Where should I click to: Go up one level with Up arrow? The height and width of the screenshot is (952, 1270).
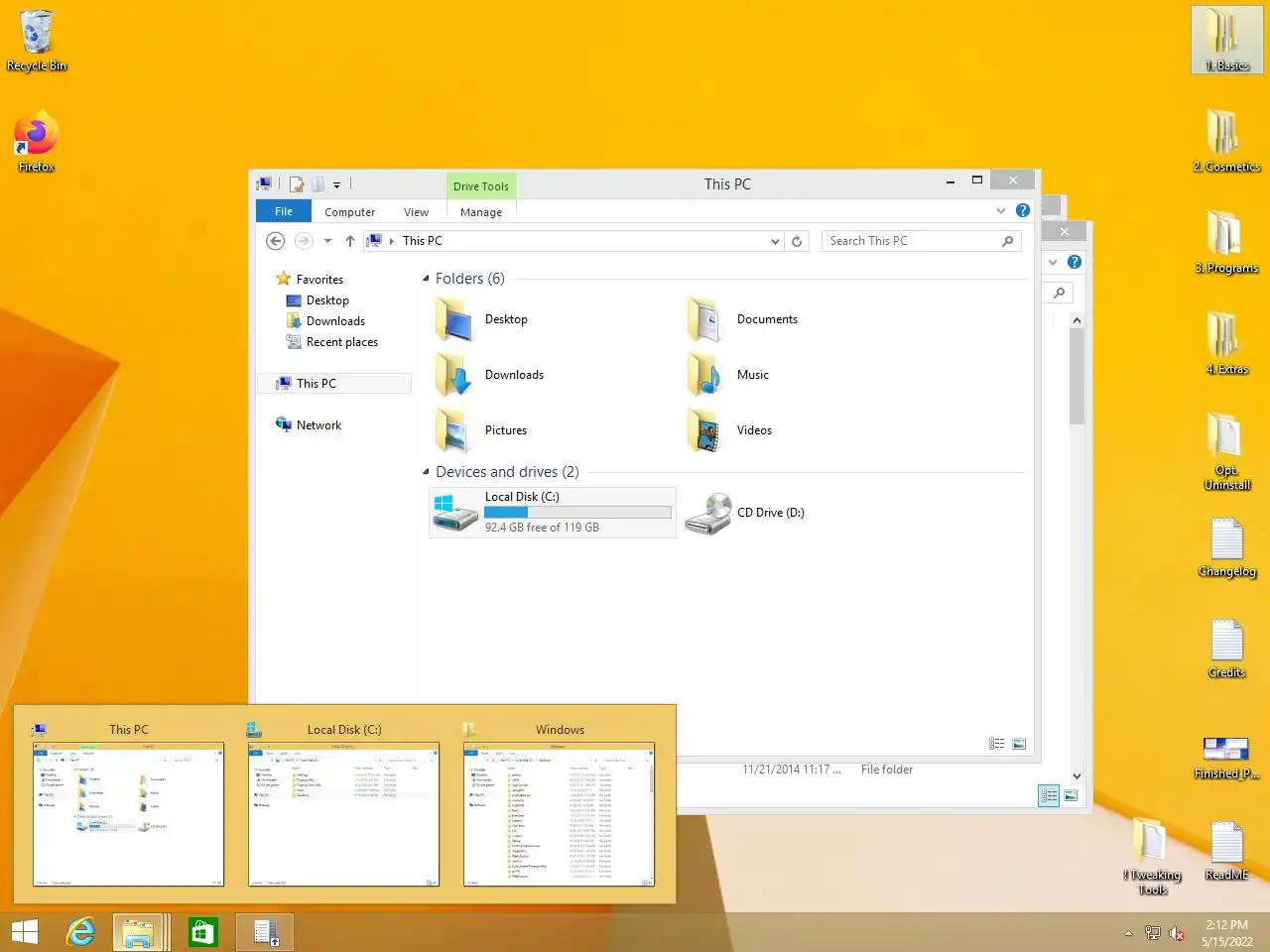tap(350, 241)
